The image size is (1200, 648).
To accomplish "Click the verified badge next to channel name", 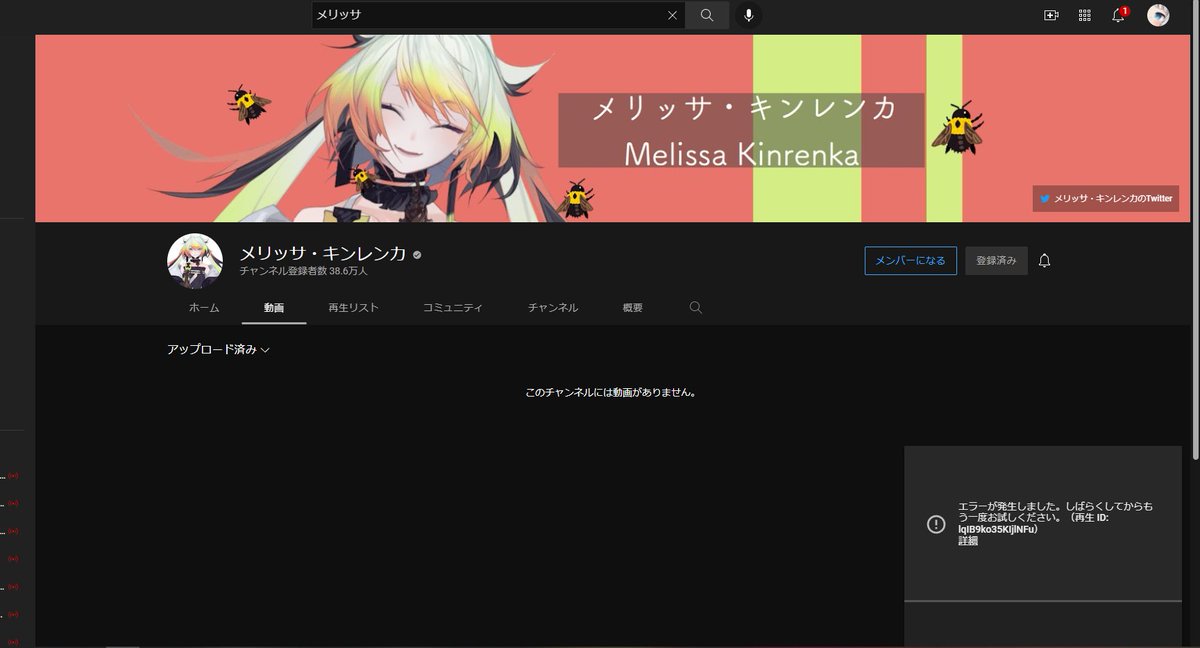I will tap(417, 255).
